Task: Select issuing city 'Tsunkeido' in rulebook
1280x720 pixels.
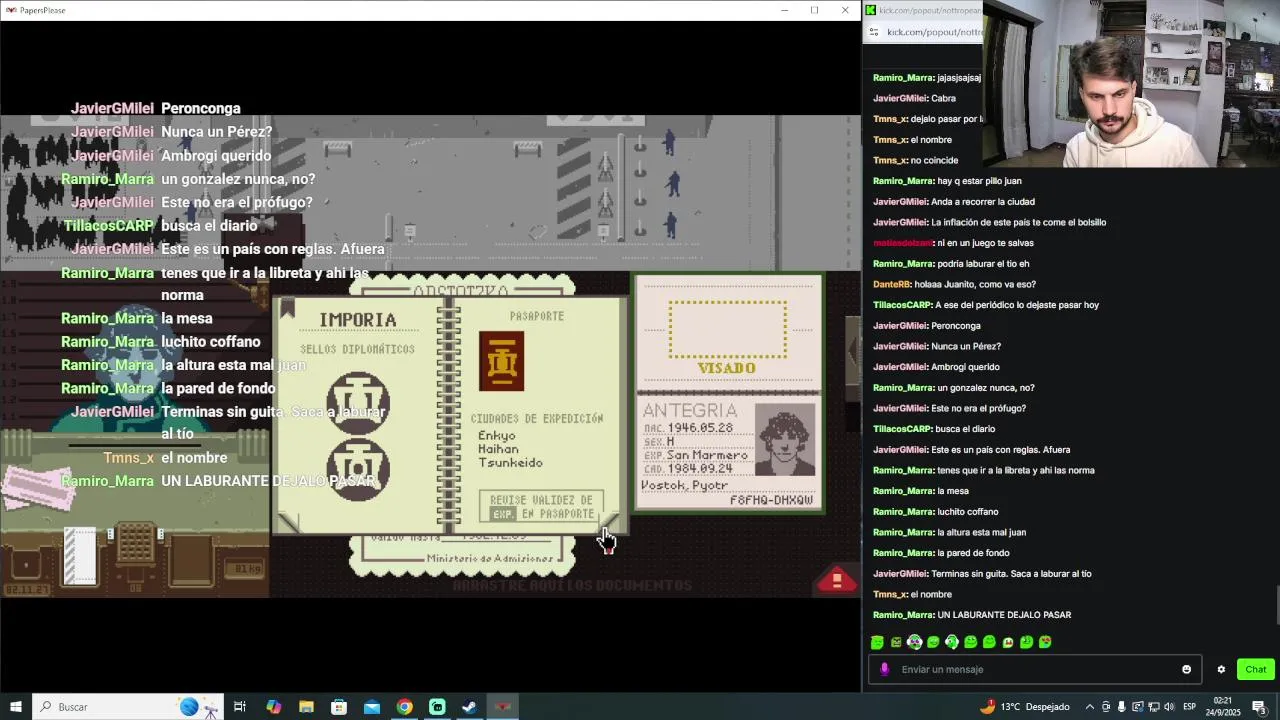Action: (x=510, y=463)
